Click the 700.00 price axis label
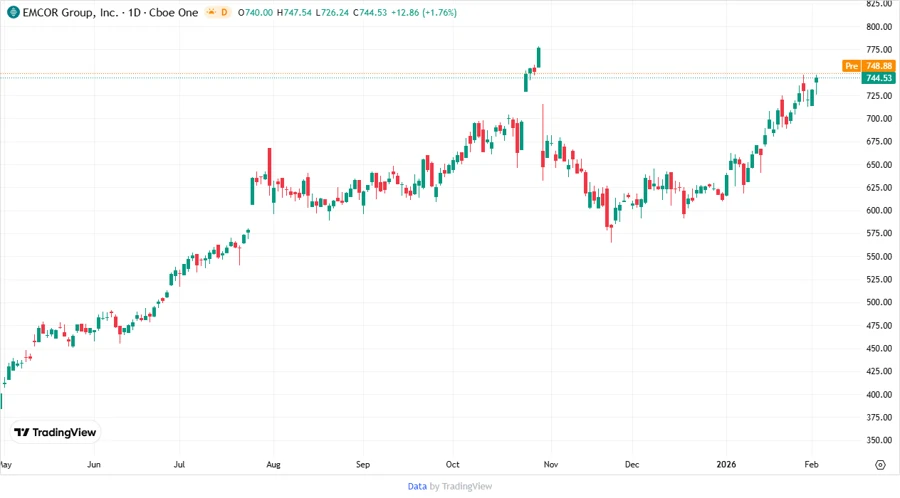Viewport: 900px width, 498px height. pos(879,119)
